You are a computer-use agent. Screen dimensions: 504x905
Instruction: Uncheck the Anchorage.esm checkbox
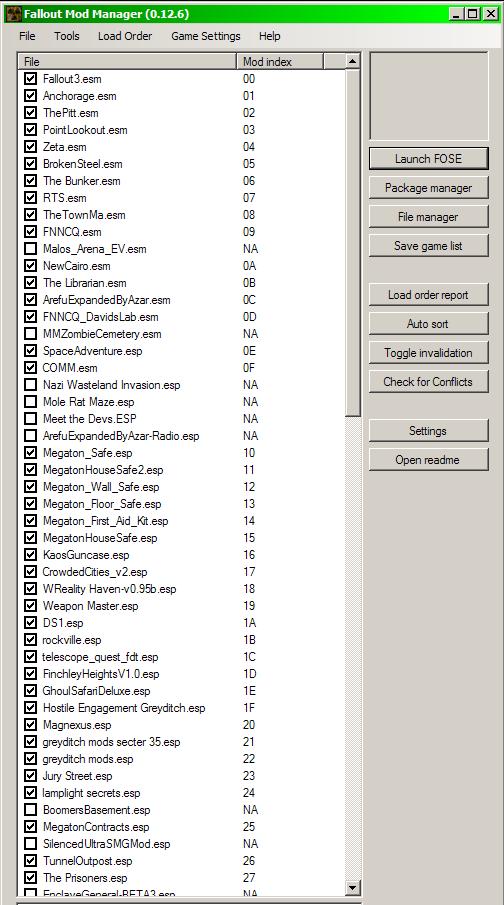(x=31, y=96)
